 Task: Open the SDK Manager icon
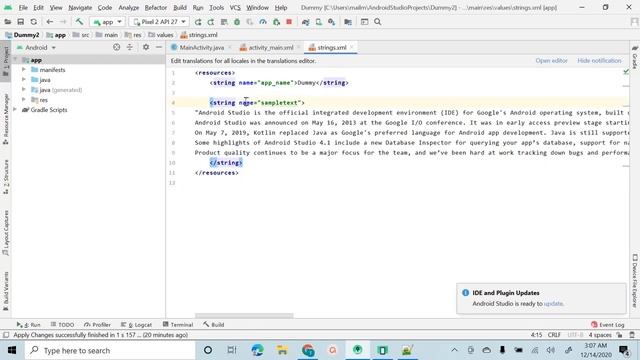click(x=331, y=22)
